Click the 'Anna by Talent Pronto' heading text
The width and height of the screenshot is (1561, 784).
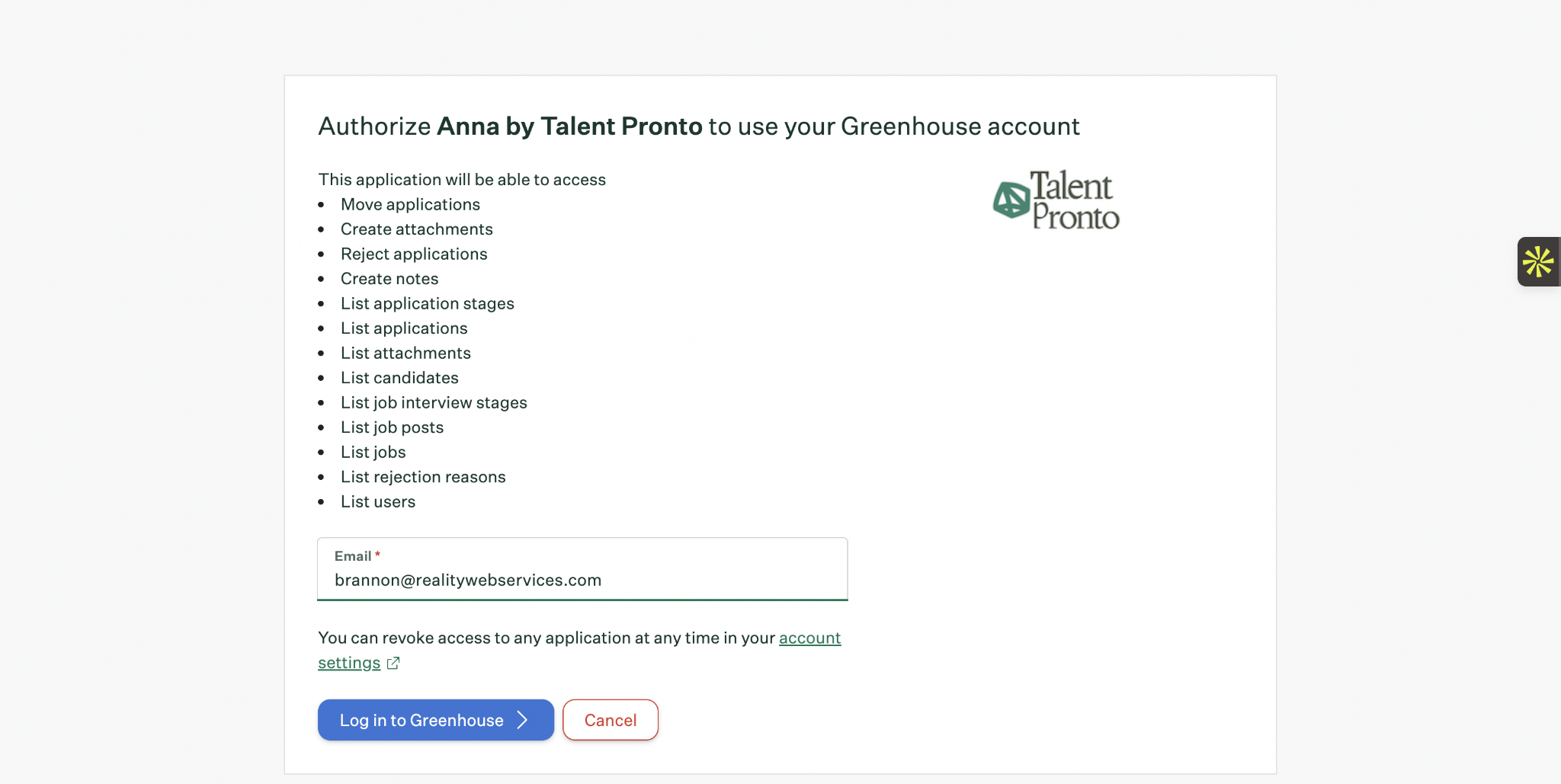tap(569, 126)
